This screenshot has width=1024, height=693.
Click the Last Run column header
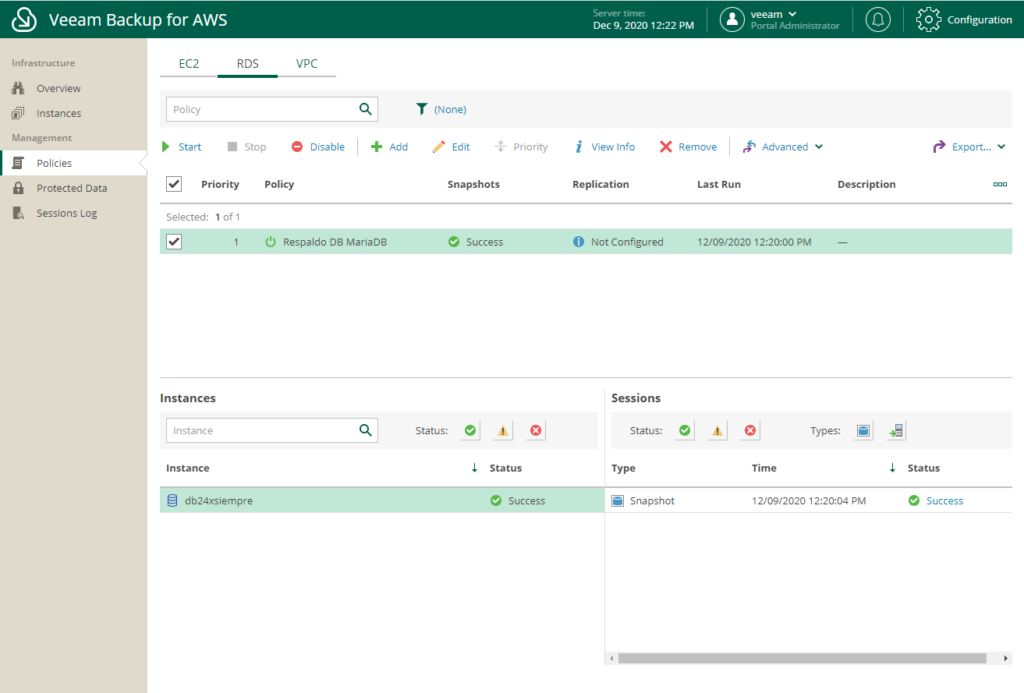(718, 184)
